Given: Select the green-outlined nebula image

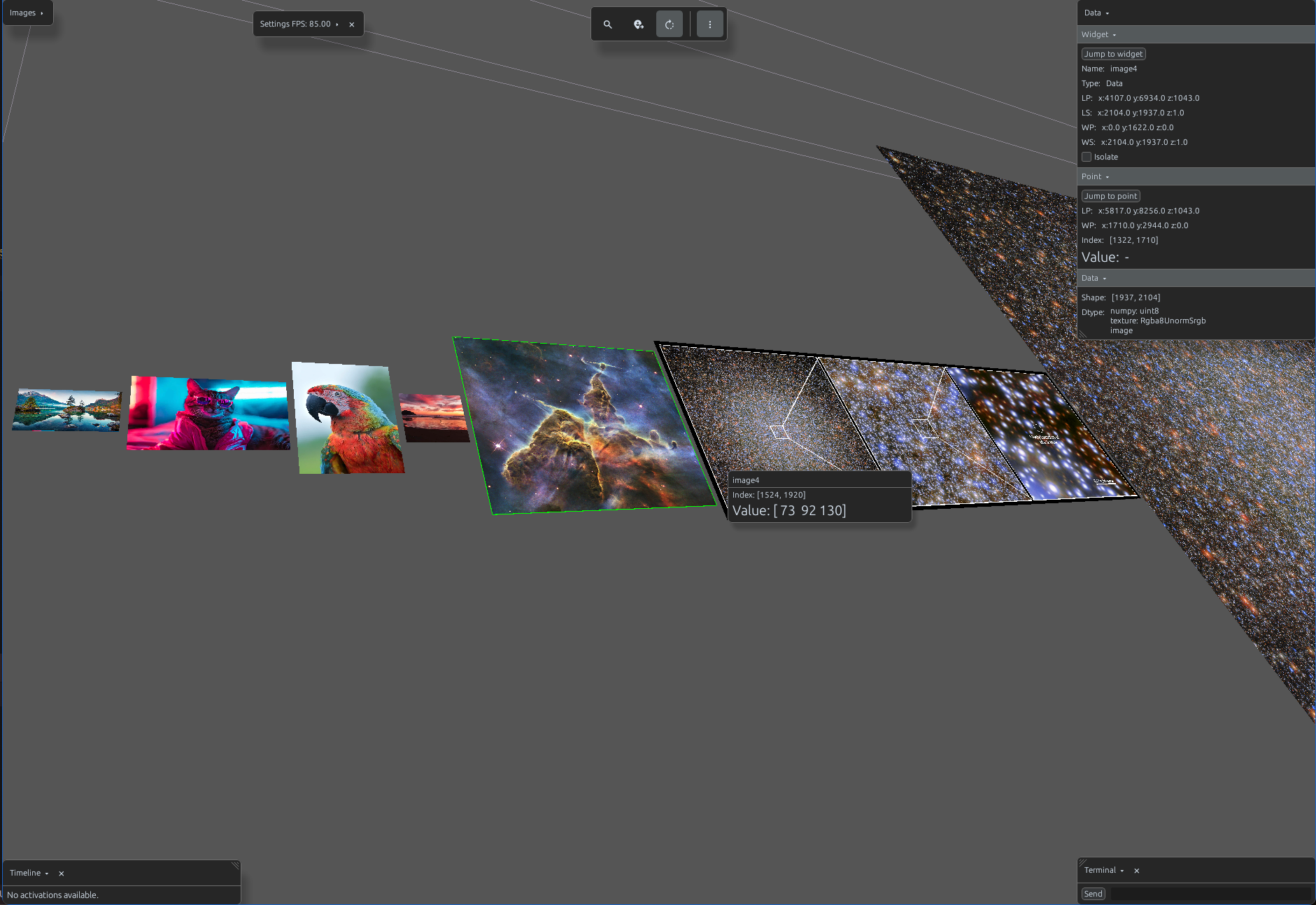Looking at the screenshot, I should pos(584,427).
